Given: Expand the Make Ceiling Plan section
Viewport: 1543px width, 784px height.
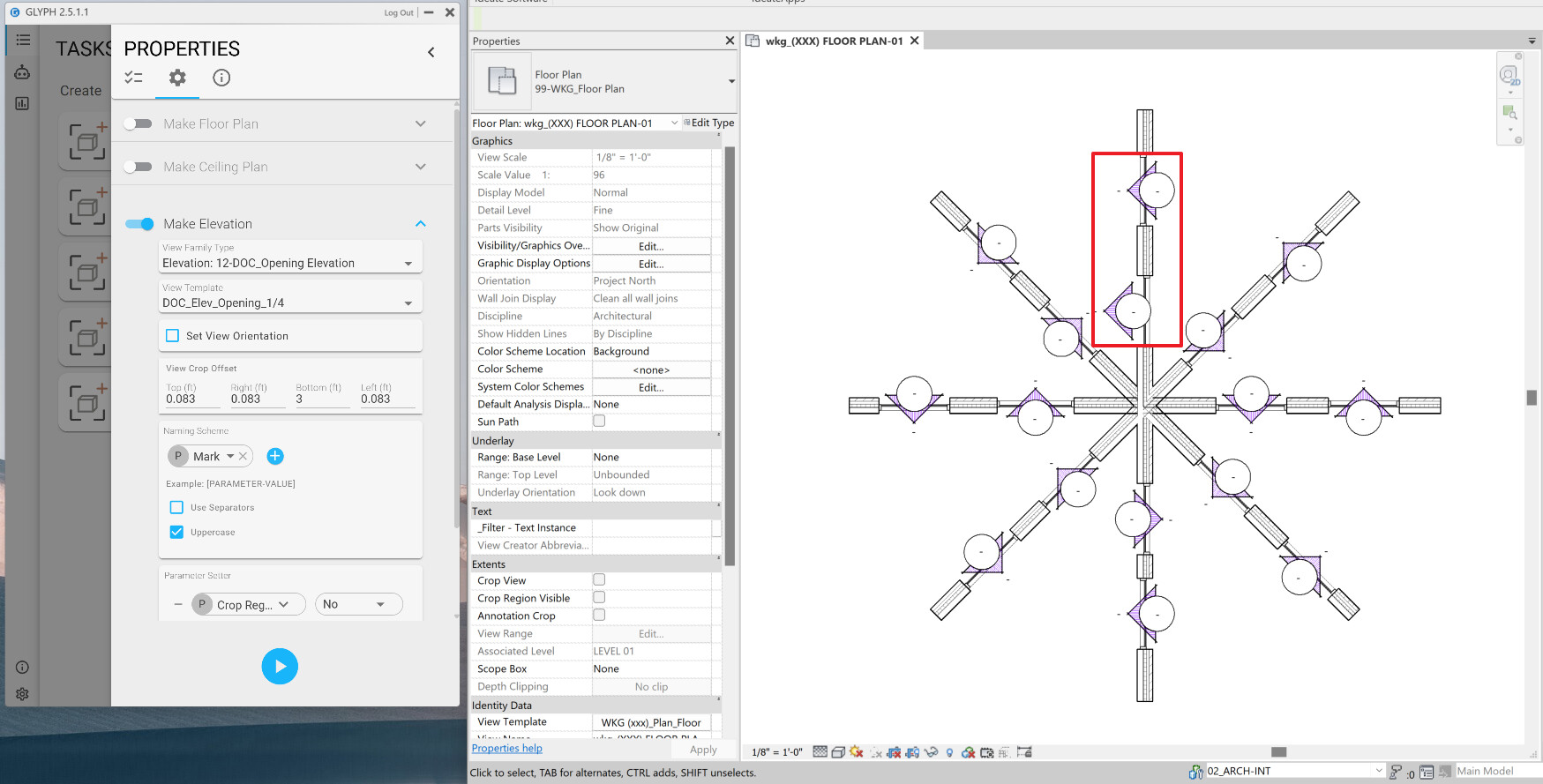Looking at the screenshot, I should point(421,167).
